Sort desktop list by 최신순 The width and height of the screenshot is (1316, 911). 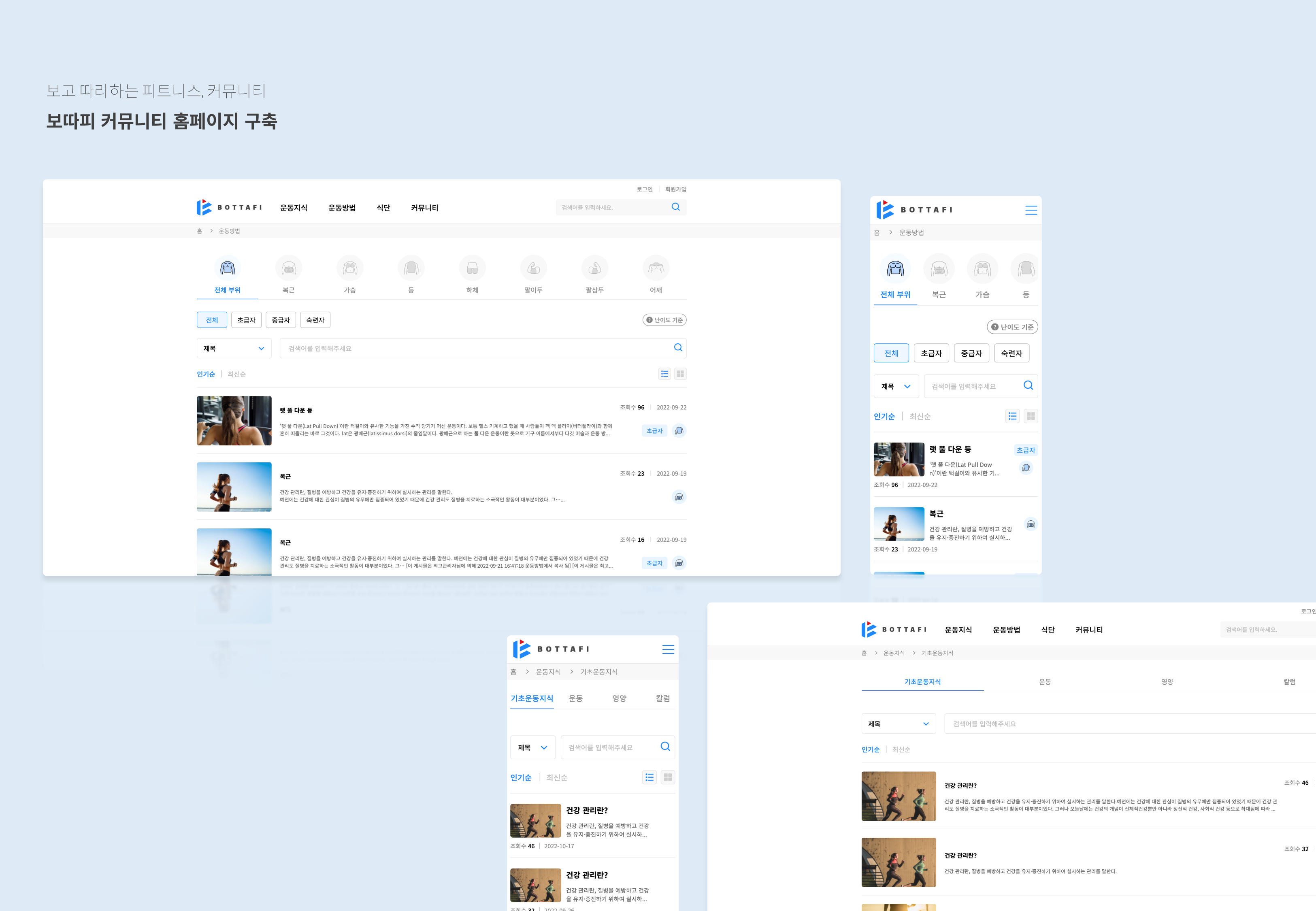pos(236,375)
